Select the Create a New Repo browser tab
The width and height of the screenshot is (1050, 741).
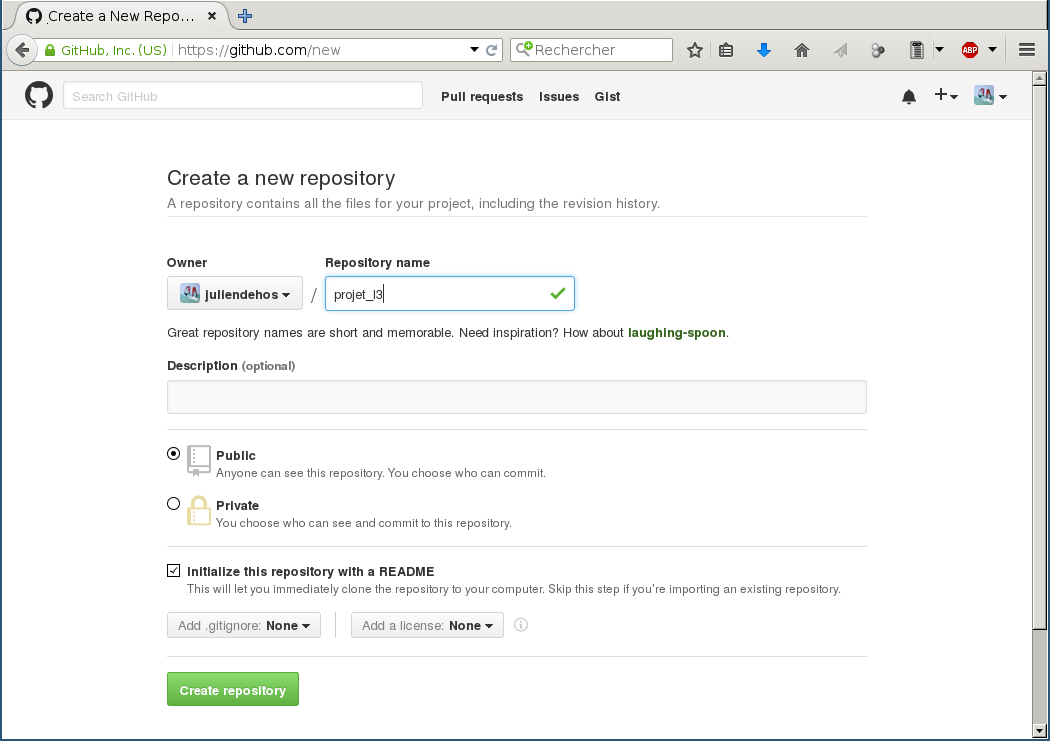coord(121,16)
